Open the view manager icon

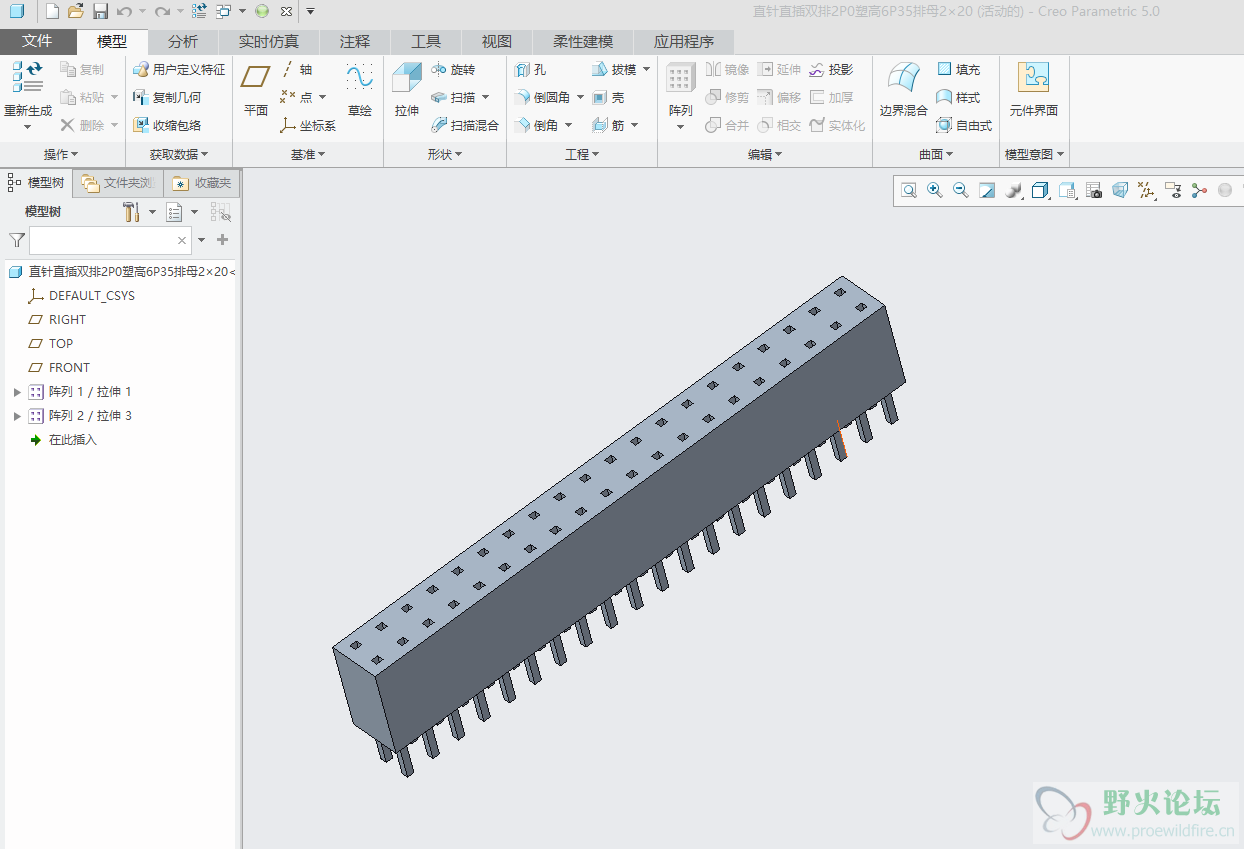click(x=1094, y=190)
